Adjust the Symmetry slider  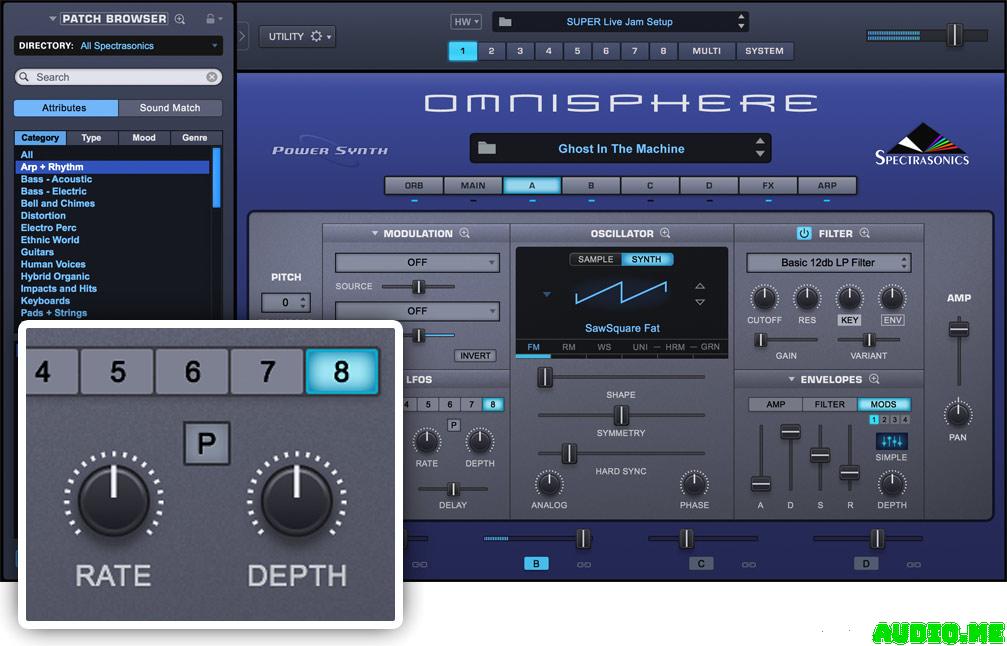click(x=621, y=415)
